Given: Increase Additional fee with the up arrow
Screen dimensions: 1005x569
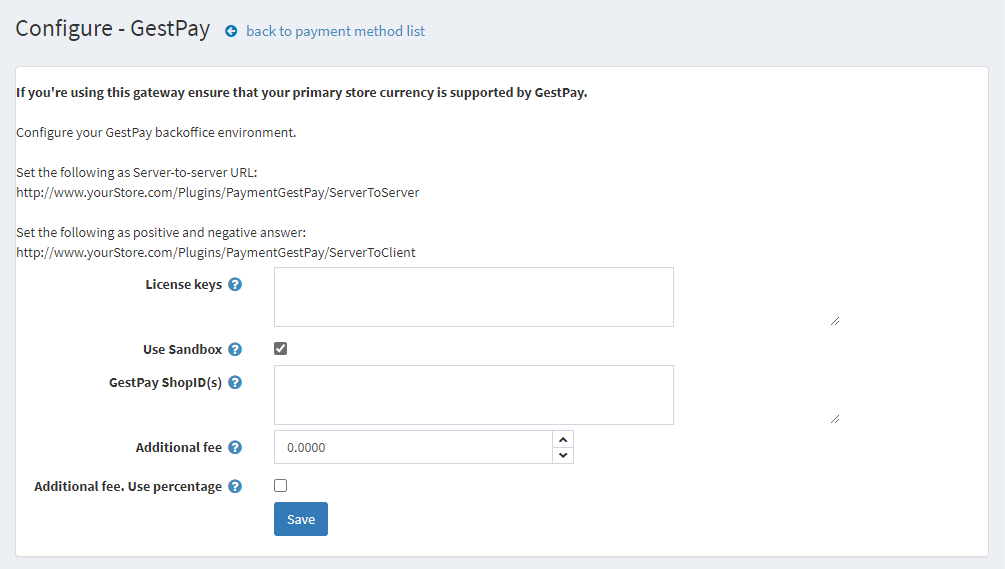Looking at the screenshot, I should (563, 439).
